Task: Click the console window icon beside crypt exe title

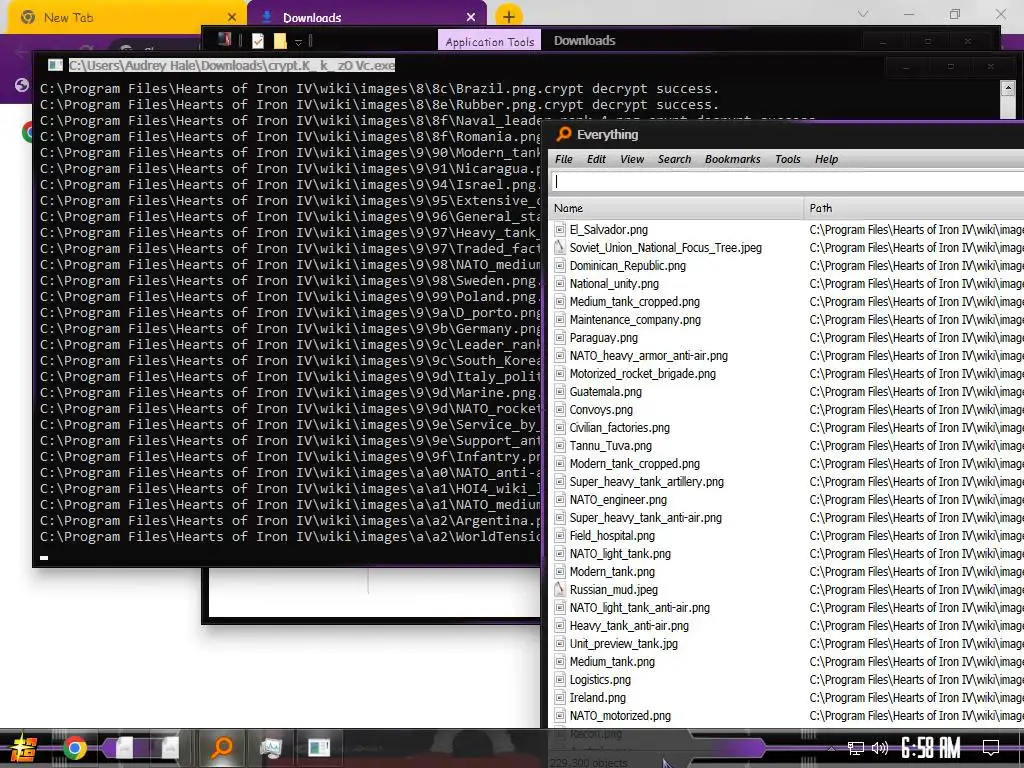Action: point(56,65)
